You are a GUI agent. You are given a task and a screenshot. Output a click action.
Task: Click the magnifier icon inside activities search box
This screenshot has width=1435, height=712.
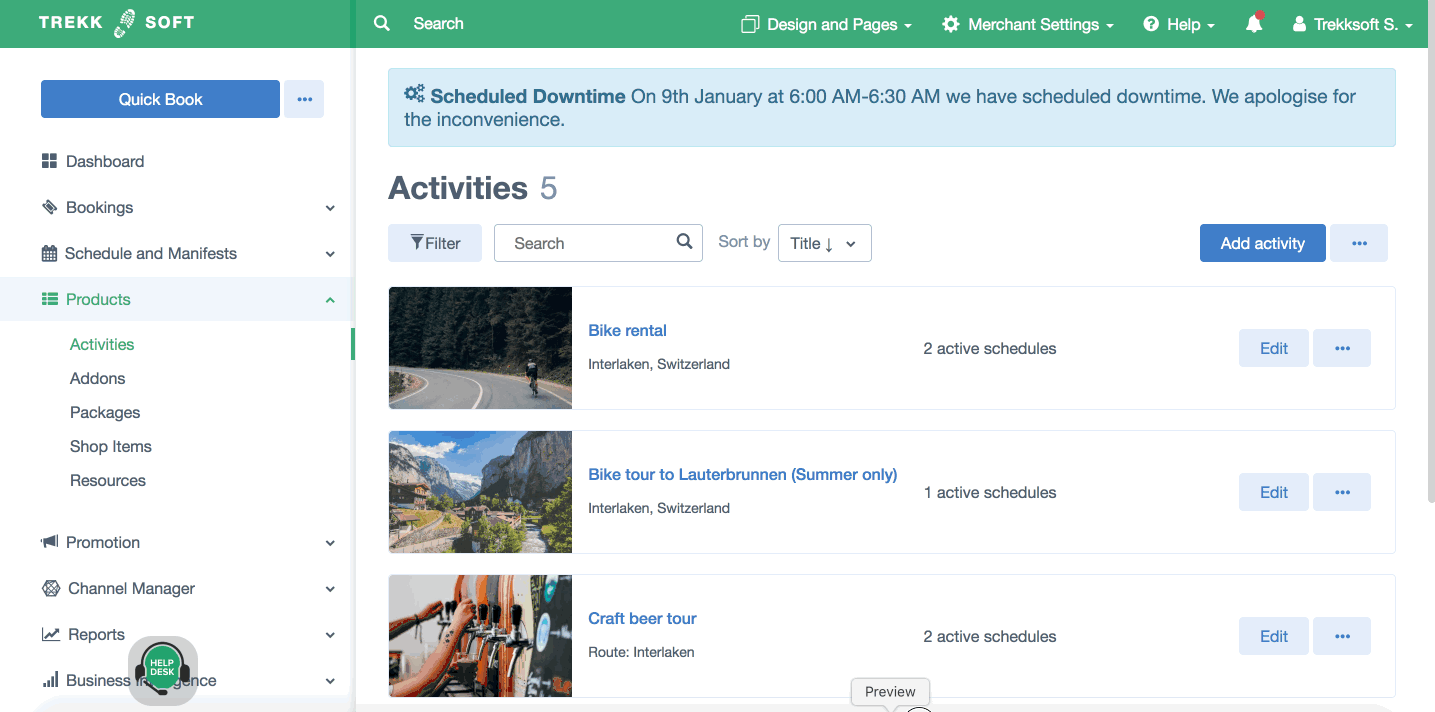tap(685, 242)
